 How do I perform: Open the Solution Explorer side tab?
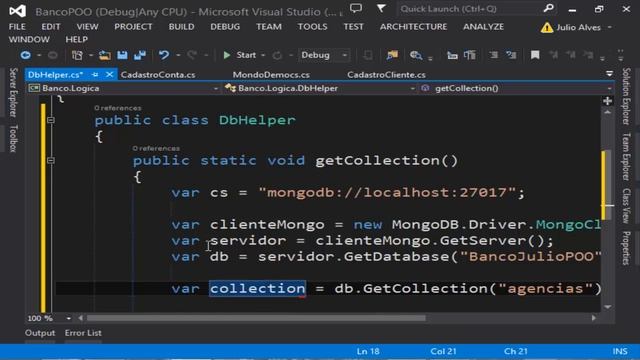coord(626,96)
